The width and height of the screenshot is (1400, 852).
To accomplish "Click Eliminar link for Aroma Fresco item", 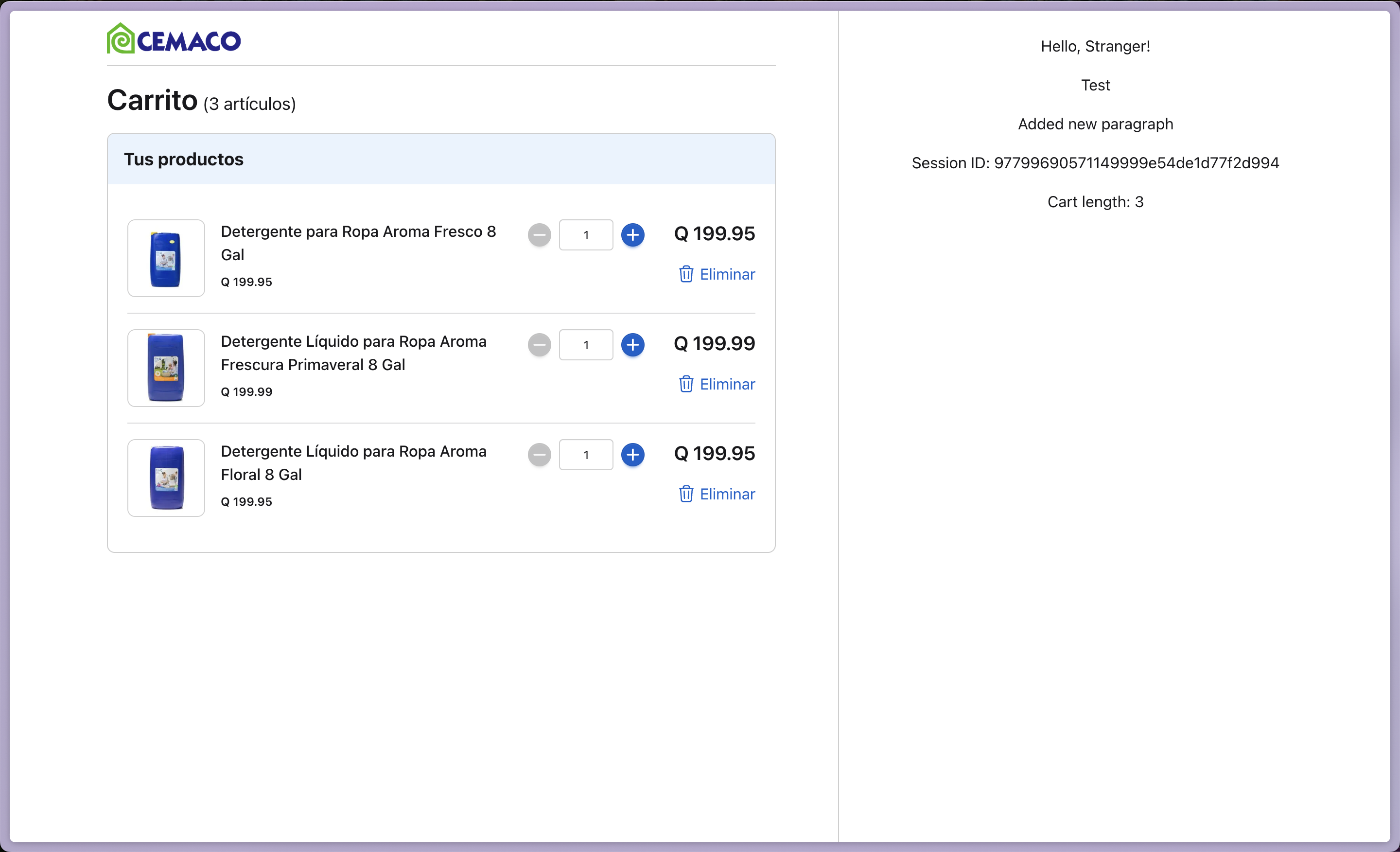I will 727,274.
